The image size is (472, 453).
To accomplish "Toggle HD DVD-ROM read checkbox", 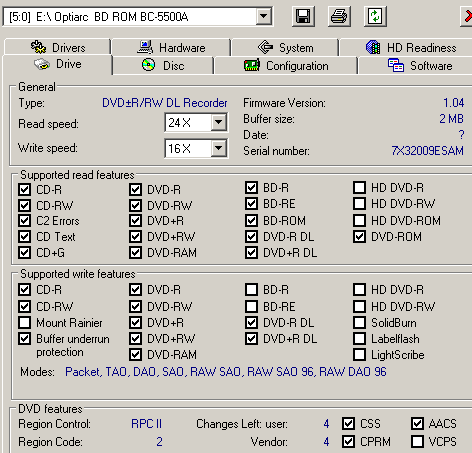I will pyautogui.click(x=359, y=220).
